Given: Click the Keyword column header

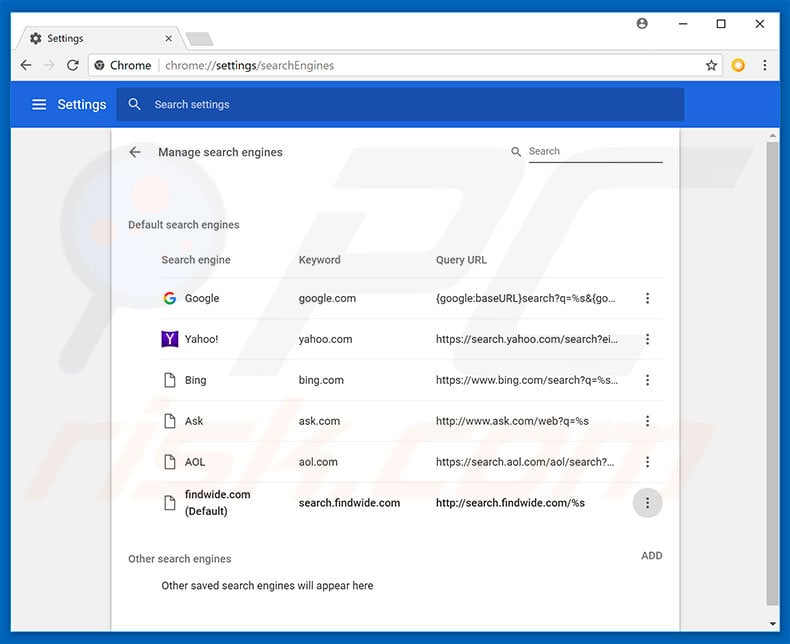Looking at the screenshot, I should pyautogui.click(x=319, y=260).
